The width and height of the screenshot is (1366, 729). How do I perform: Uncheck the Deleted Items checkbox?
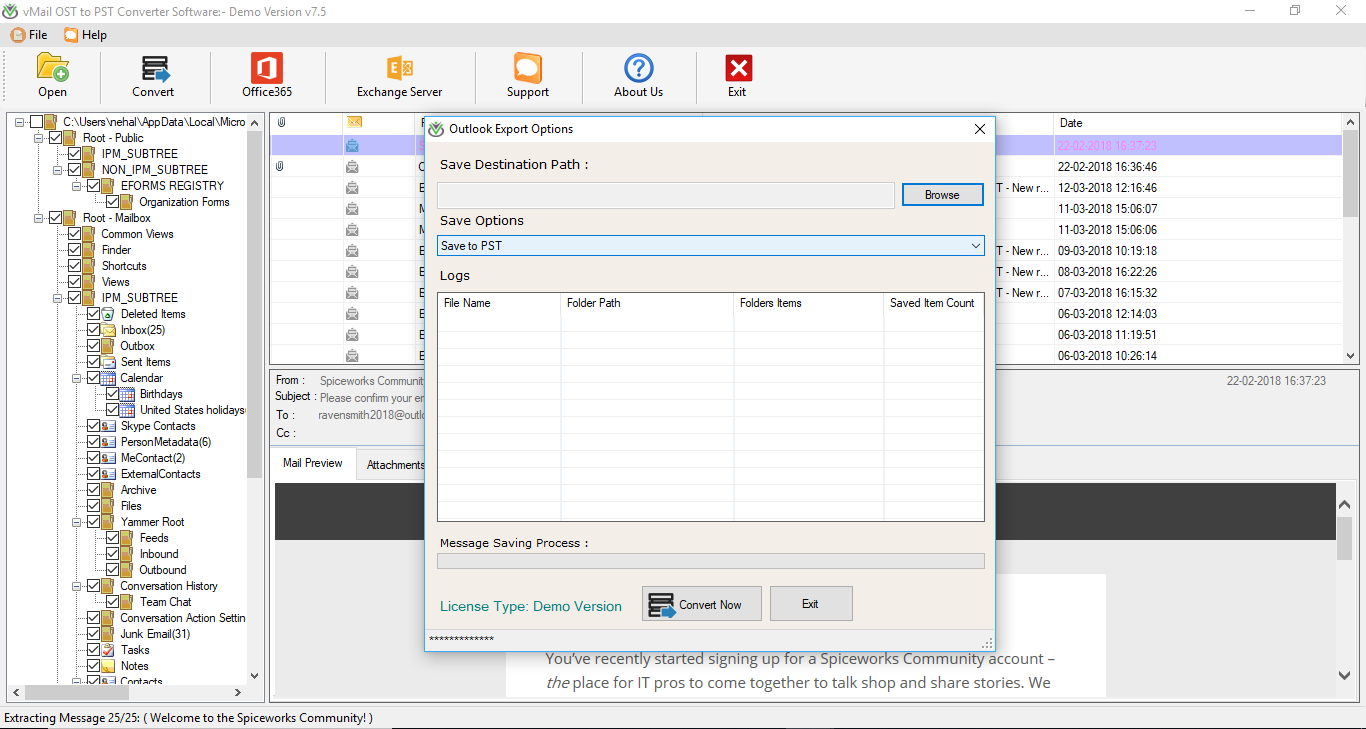pos(93,314)
